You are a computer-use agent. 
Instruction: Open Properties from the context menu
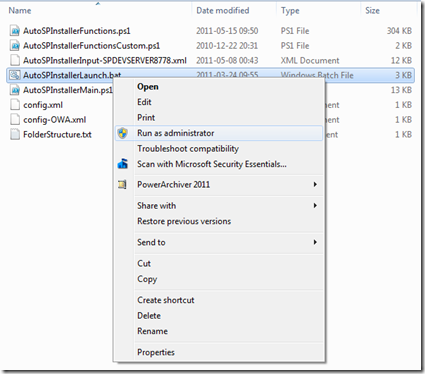pyautogui.click(x=219, y=352)
